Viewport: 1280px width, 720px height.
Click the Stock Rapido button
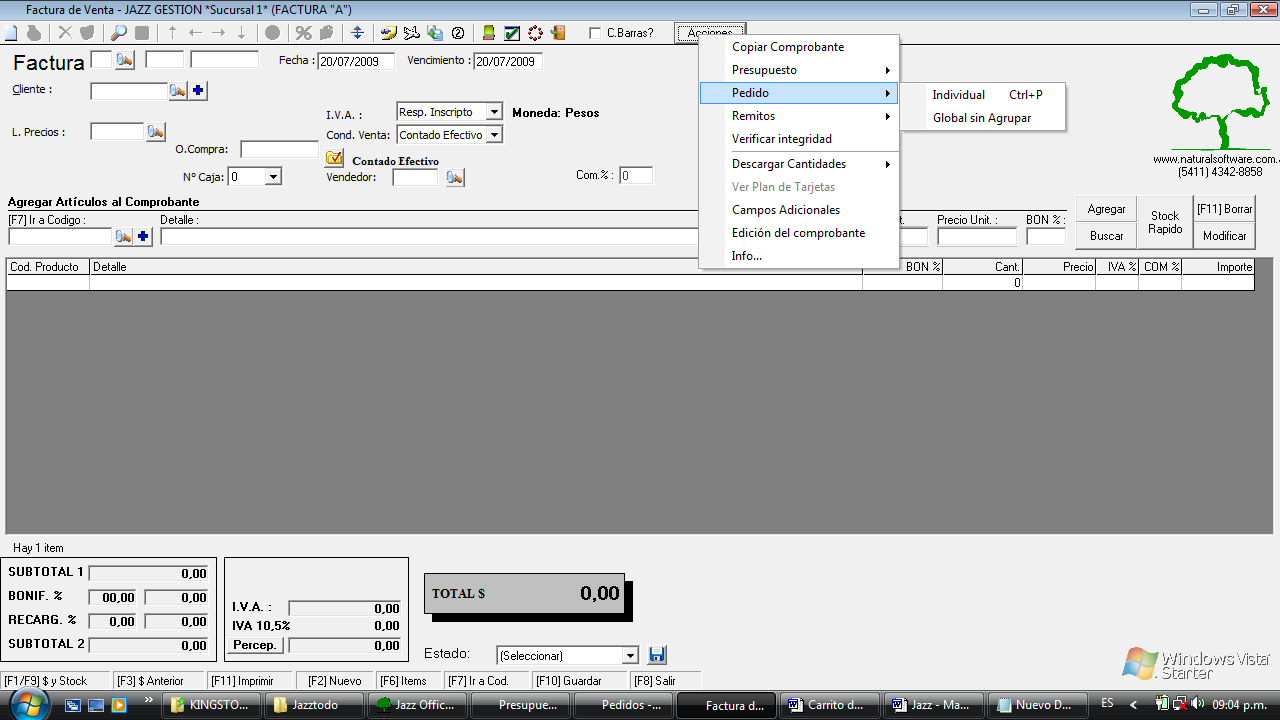pos(1165,222)
